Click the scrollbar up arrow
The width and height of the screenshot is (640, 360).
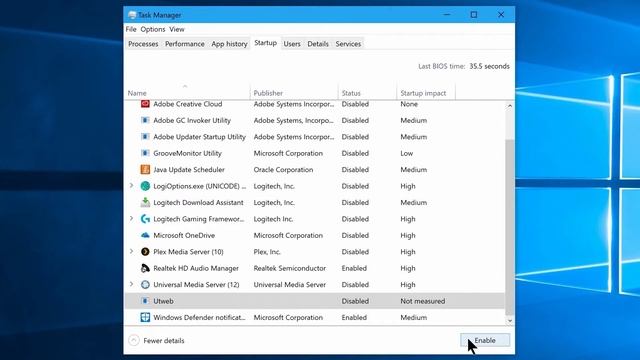point(509,106)
